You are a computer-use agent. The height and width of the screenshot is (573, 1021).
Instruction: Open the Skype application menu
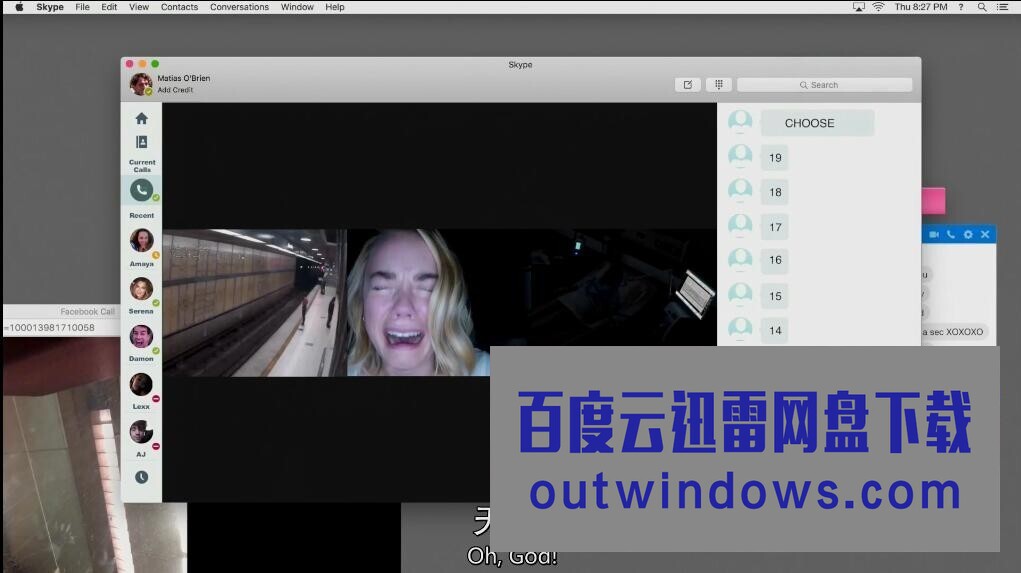[x=49, y=7]
